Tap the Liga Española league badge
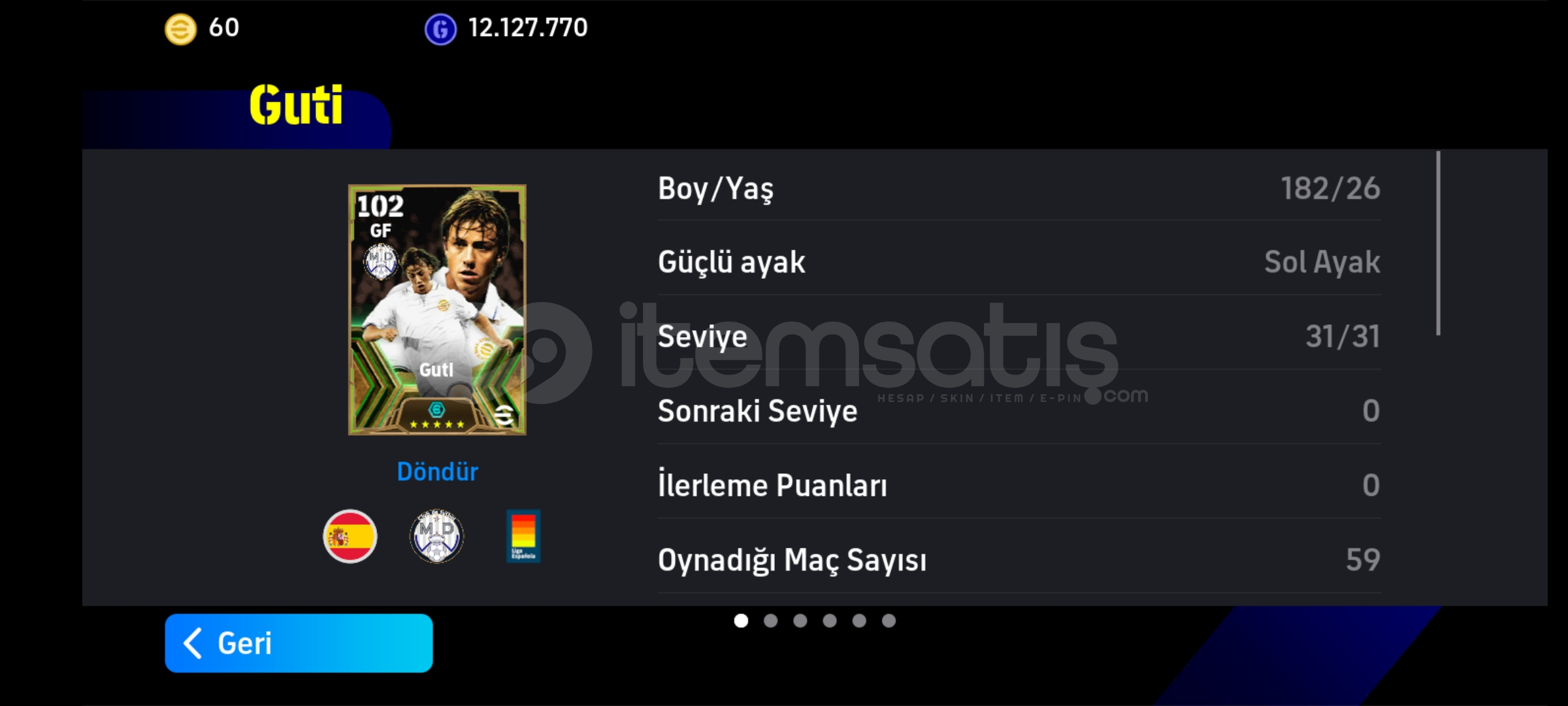This screenshot has height=706, width=1568. tap(523, 536)
